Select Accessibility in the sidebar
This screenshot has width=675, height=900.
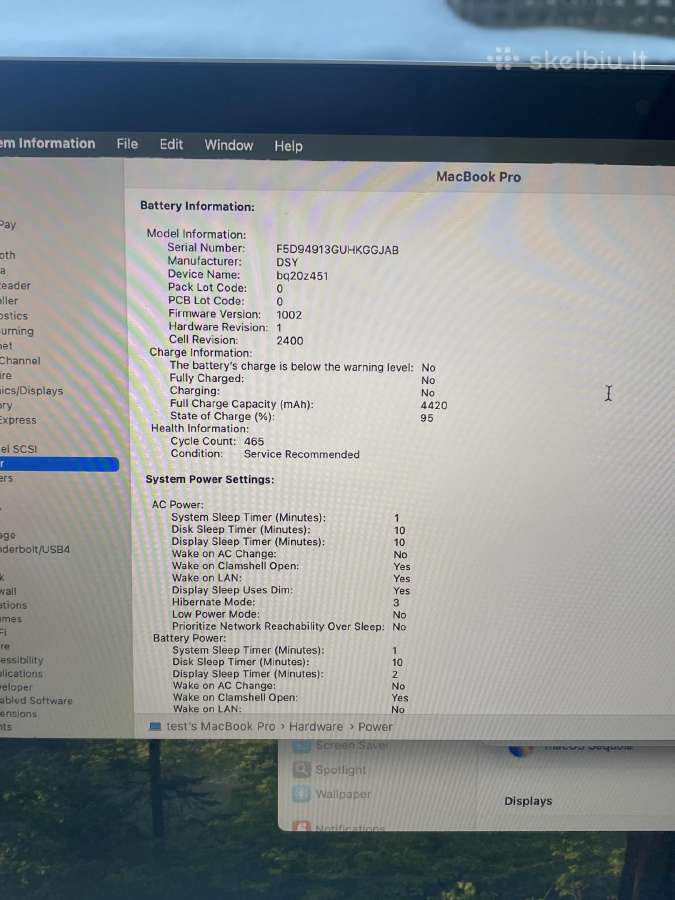[x=22, y=660]
